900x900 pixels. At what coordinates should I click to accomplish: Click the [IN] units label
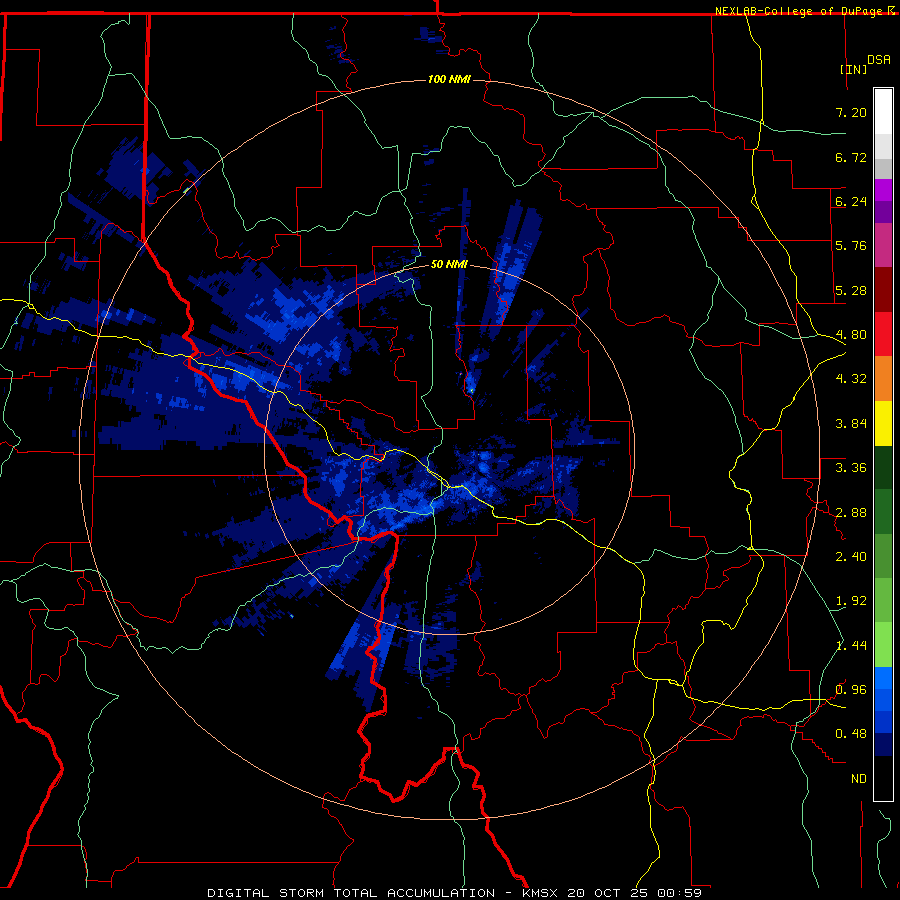point(853,69)
